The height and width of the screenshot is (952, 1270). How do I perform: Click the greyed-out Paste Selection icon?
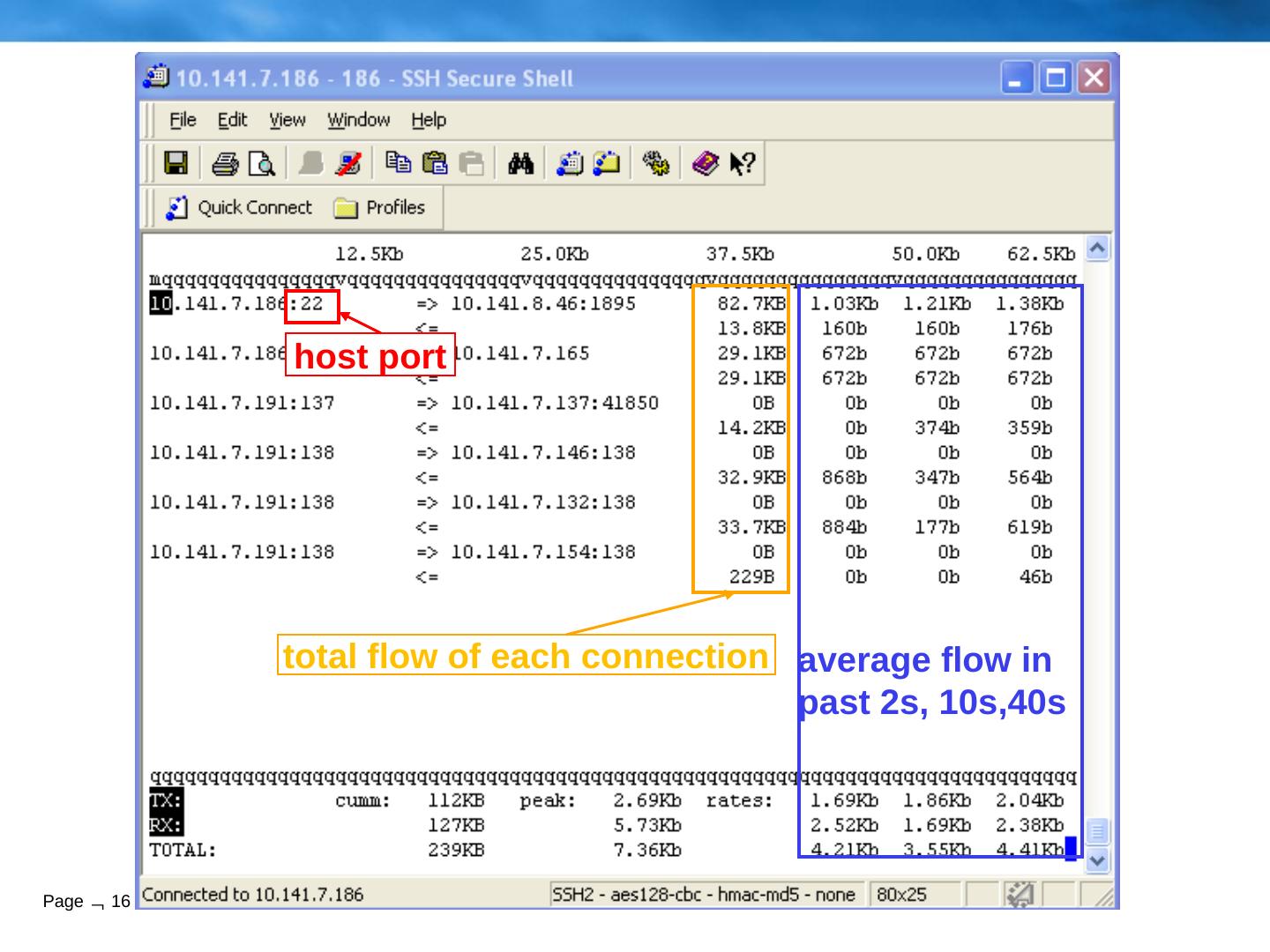tap(472, 164)
